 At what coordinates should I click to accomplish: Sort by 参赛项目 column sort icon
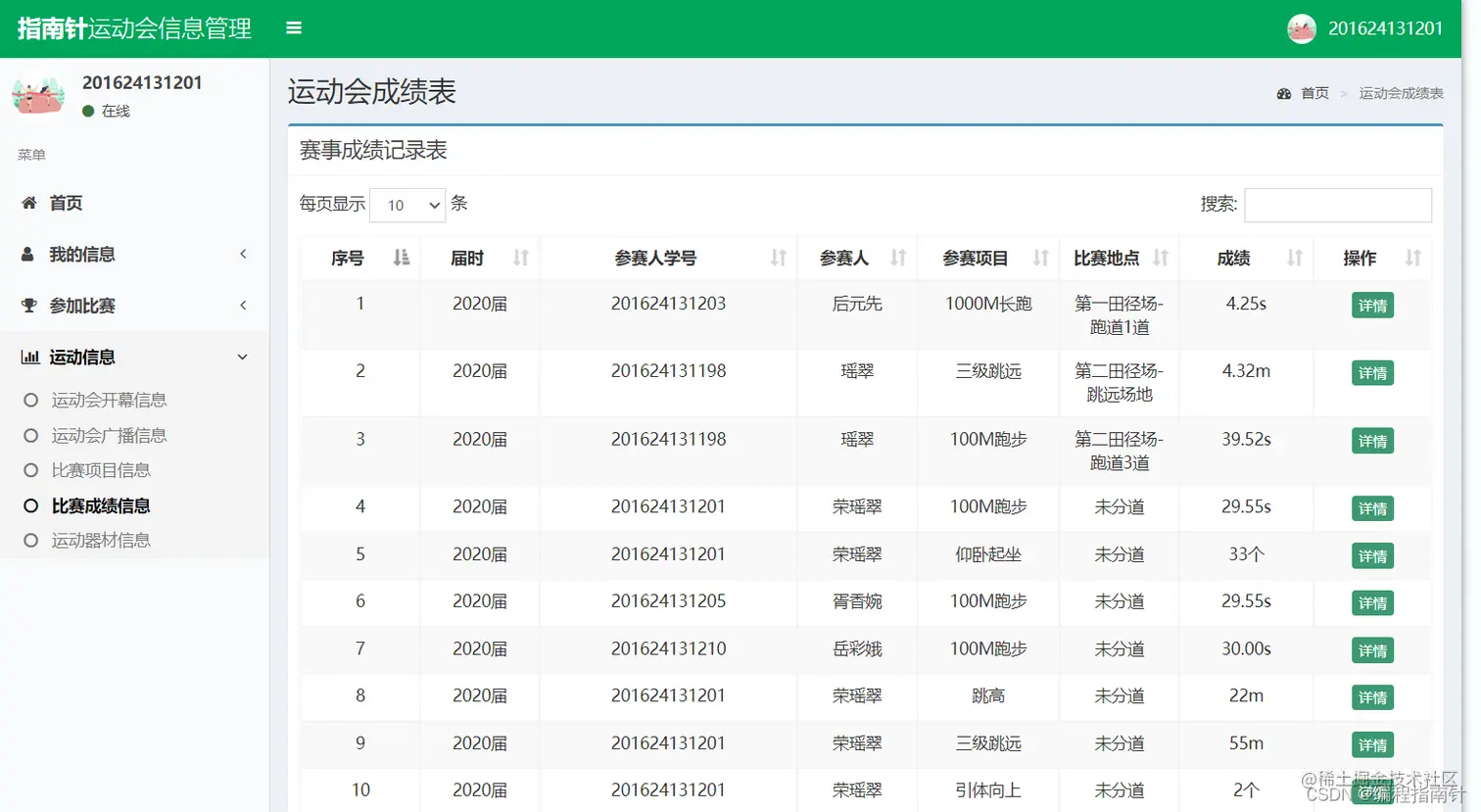point(1041,258)
